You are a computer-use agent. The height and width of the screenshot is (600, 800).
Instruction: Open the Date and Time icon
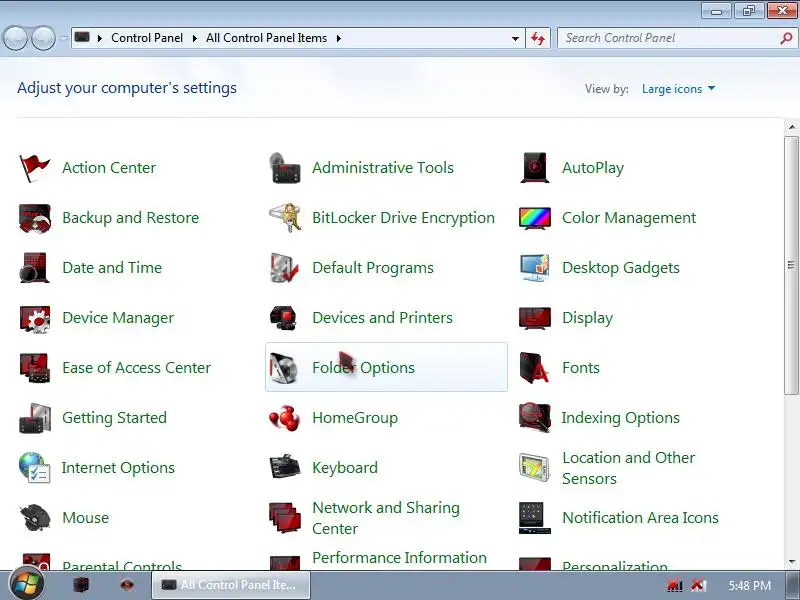coord(34,268)
